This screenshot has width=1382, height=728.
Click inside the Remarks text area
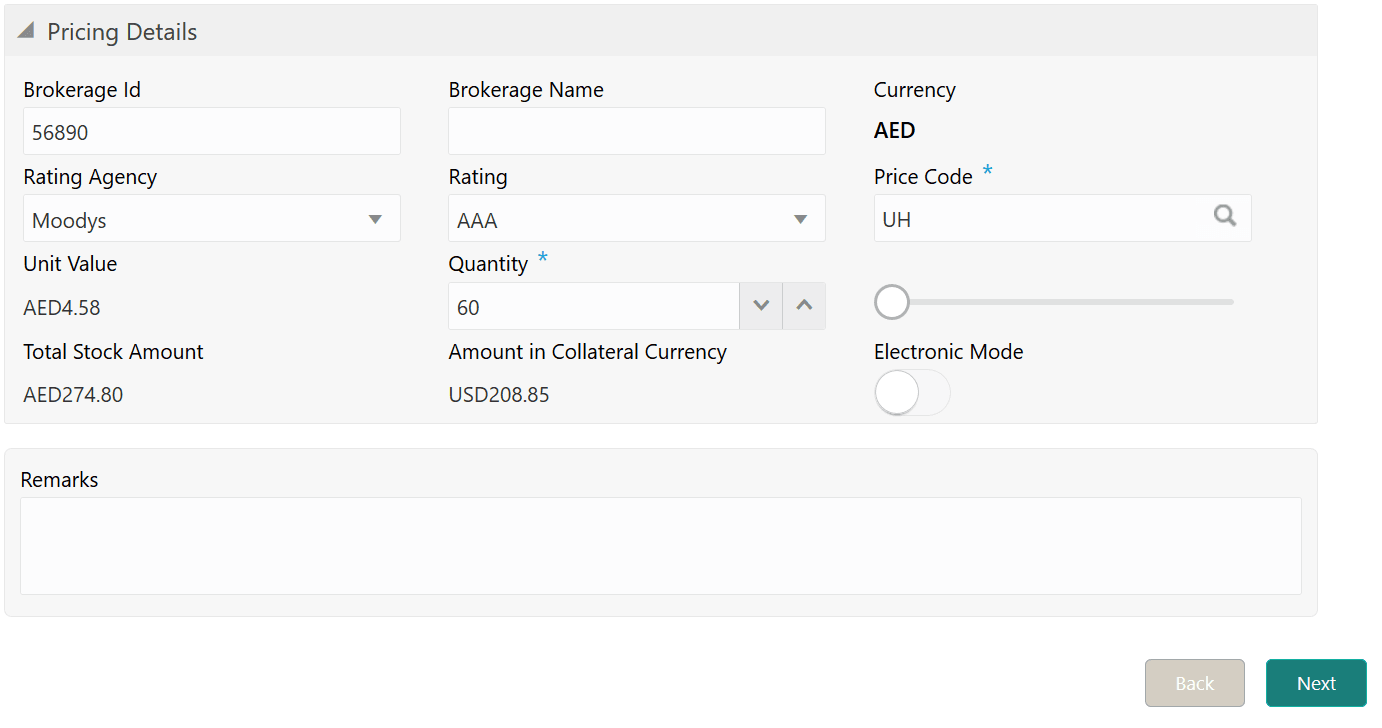click(660, 546)
